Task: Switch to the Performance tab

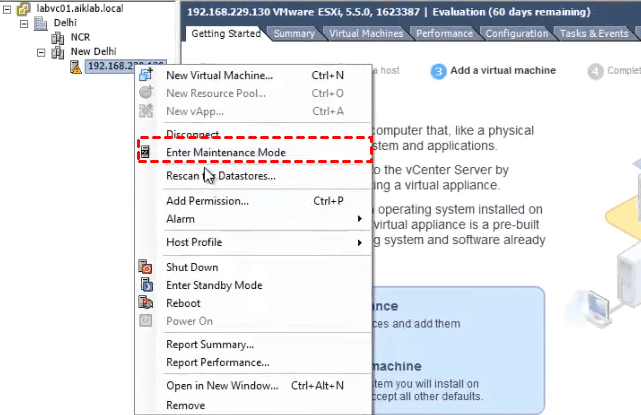Action: 444,34
